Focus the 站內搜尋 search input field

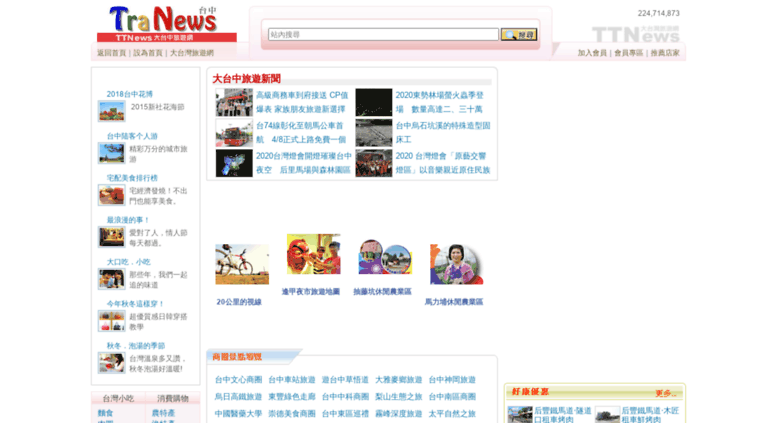pos(383,34)
